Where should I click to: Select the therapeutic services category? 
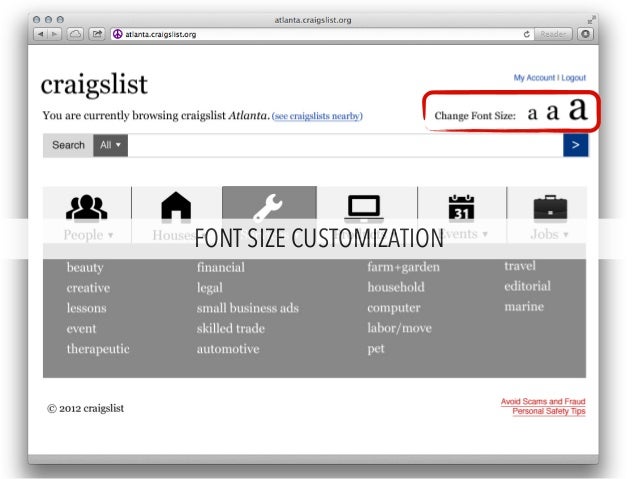[x=98, y=349]
